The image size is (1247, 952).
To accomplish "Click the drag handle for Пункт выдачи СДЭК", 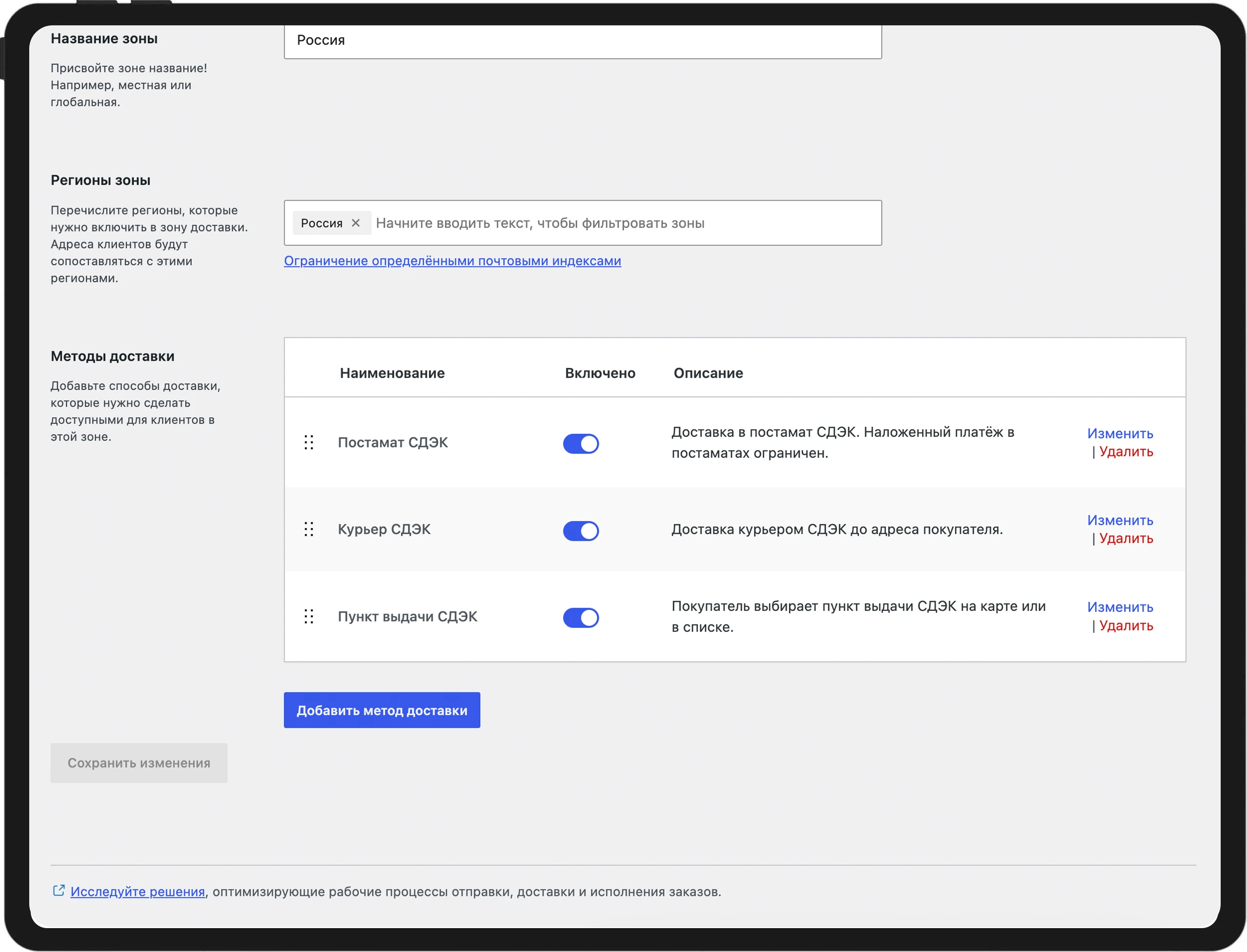I will click(x=309, y=616).
